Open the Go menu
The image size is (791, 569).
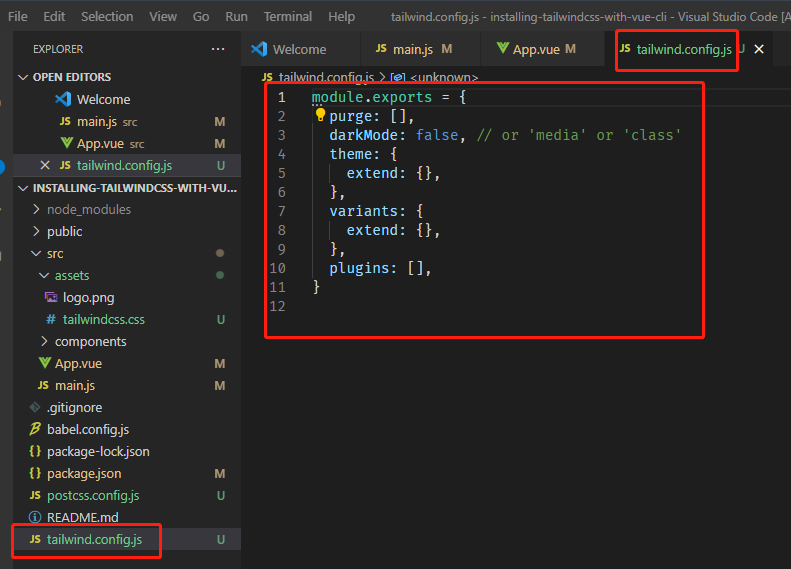pos(201,17)
